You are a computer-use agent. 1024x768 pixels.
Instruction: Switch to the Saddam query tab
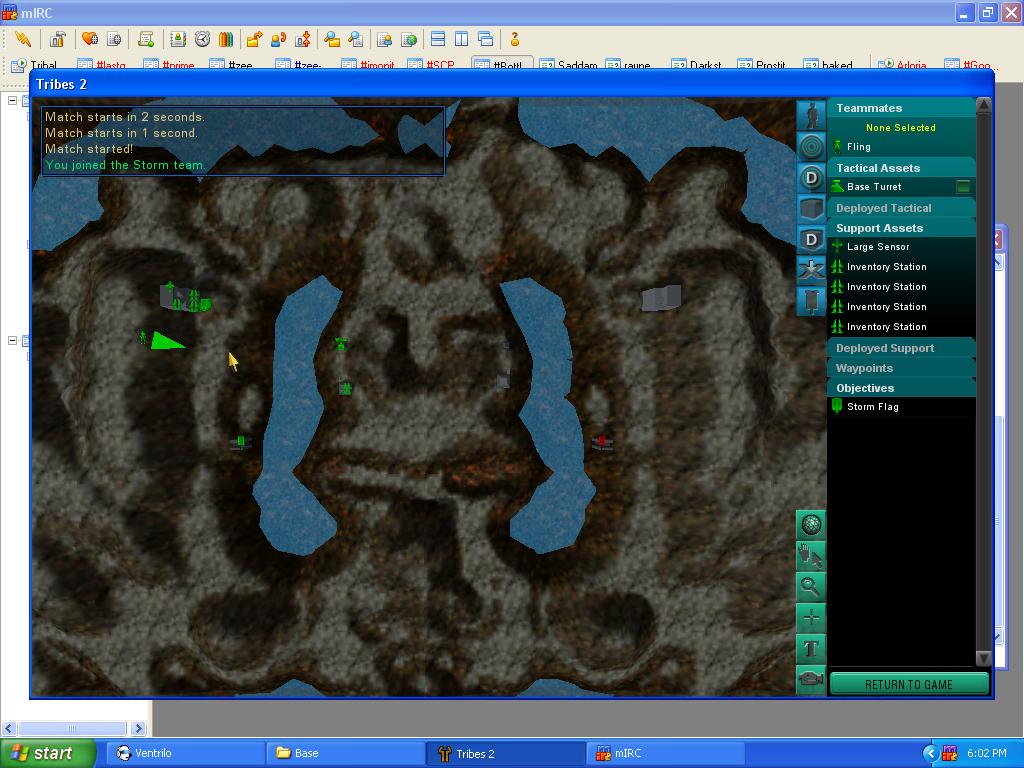coord(569,64)
